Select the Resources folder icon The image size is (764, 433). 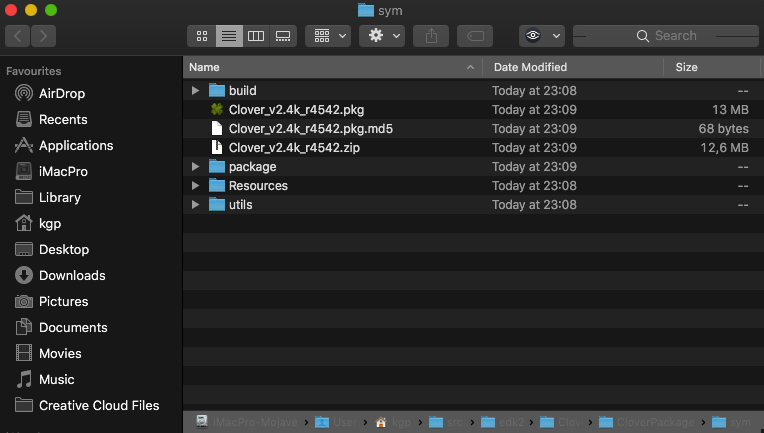point(217,186)
